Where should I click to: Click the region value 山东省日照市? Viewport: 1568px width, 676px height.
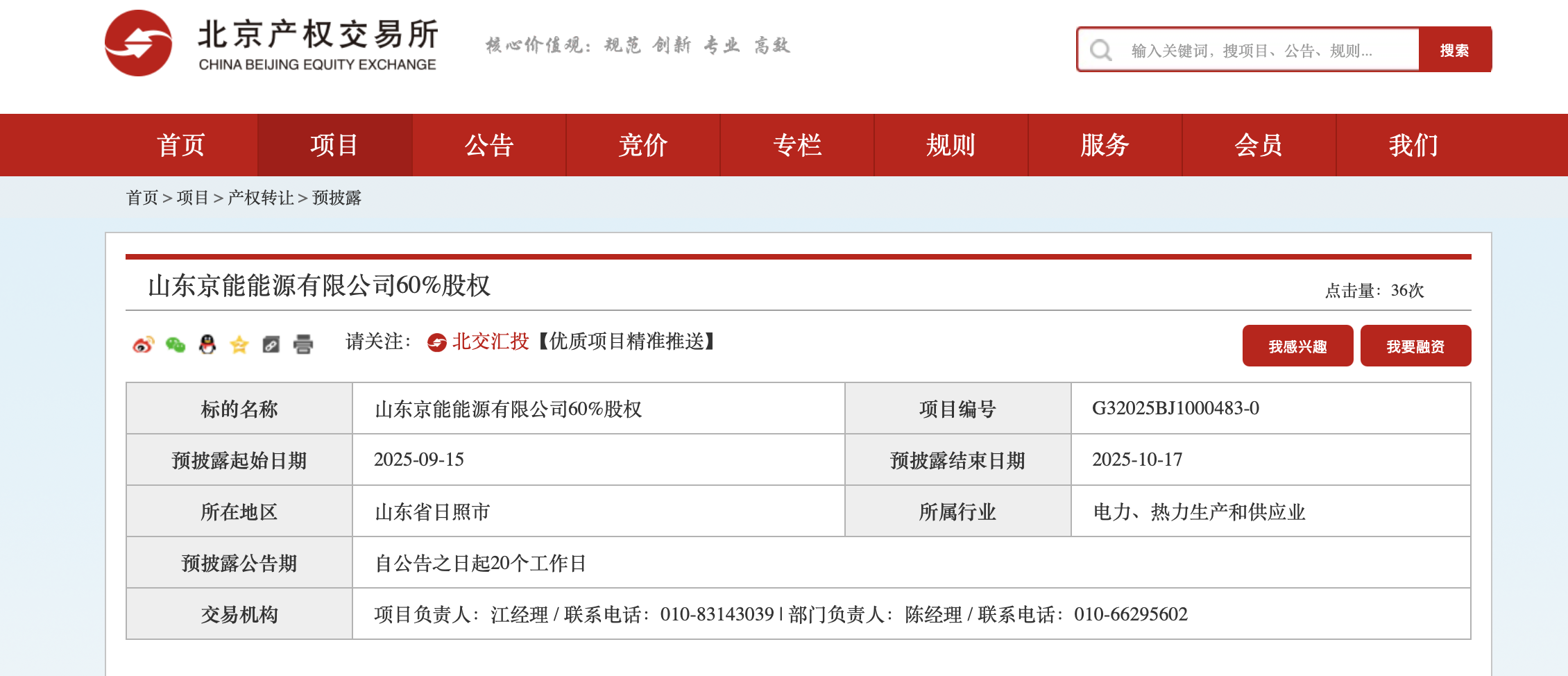[x=432, y=512]
